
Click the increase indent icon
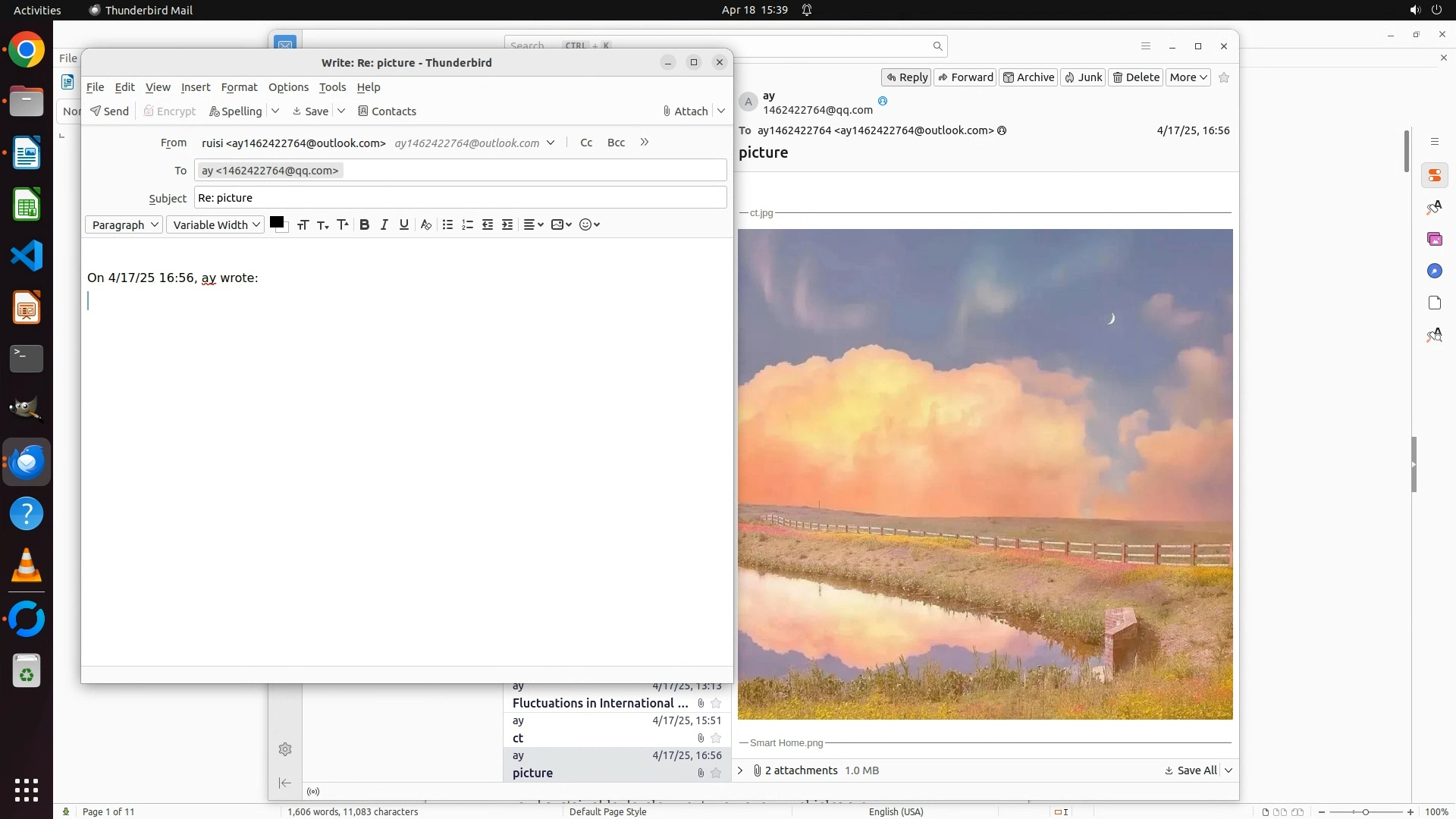point(507,224)
